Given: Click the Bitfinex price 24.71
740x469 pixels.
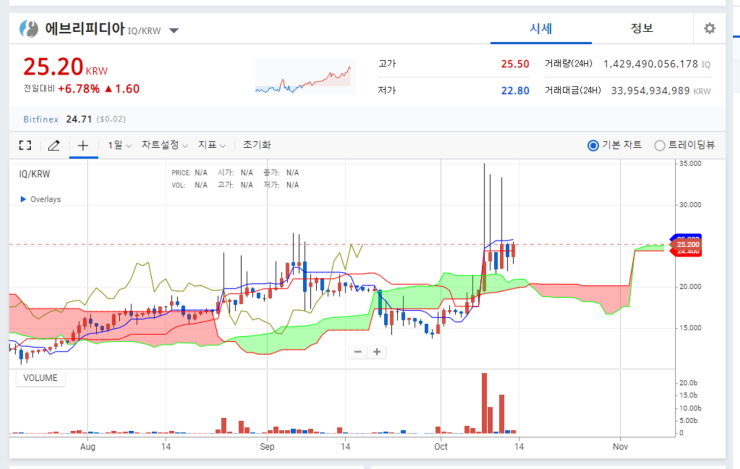Looking at the screenshot, I should point(79,119).
